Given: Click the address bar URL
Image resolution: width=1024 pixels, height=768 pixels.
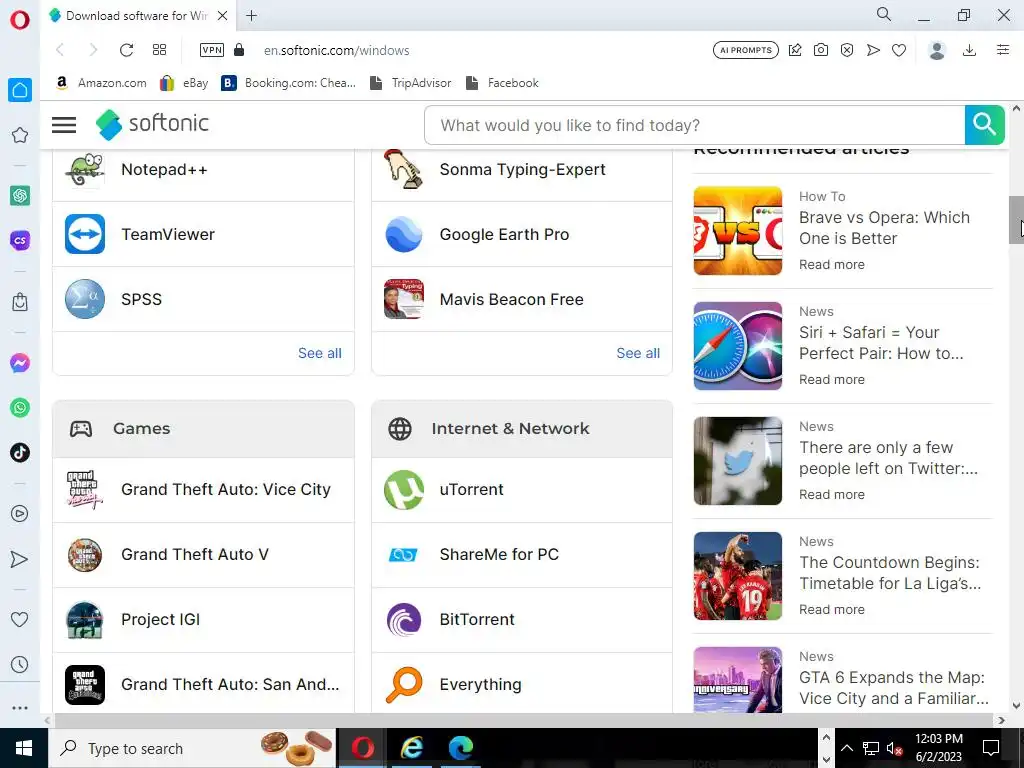Looking at the screenshot, I should (336, 50).
